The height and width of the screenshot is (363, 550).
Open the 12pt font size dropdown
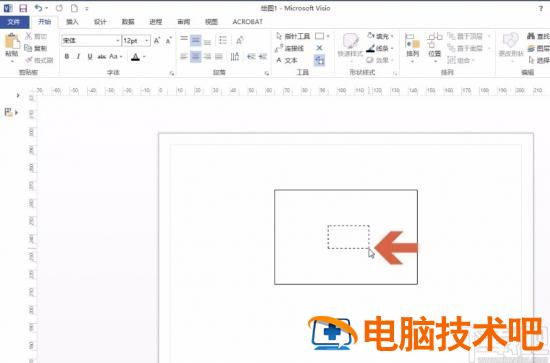pyautogui.click(x=147, y=41)
